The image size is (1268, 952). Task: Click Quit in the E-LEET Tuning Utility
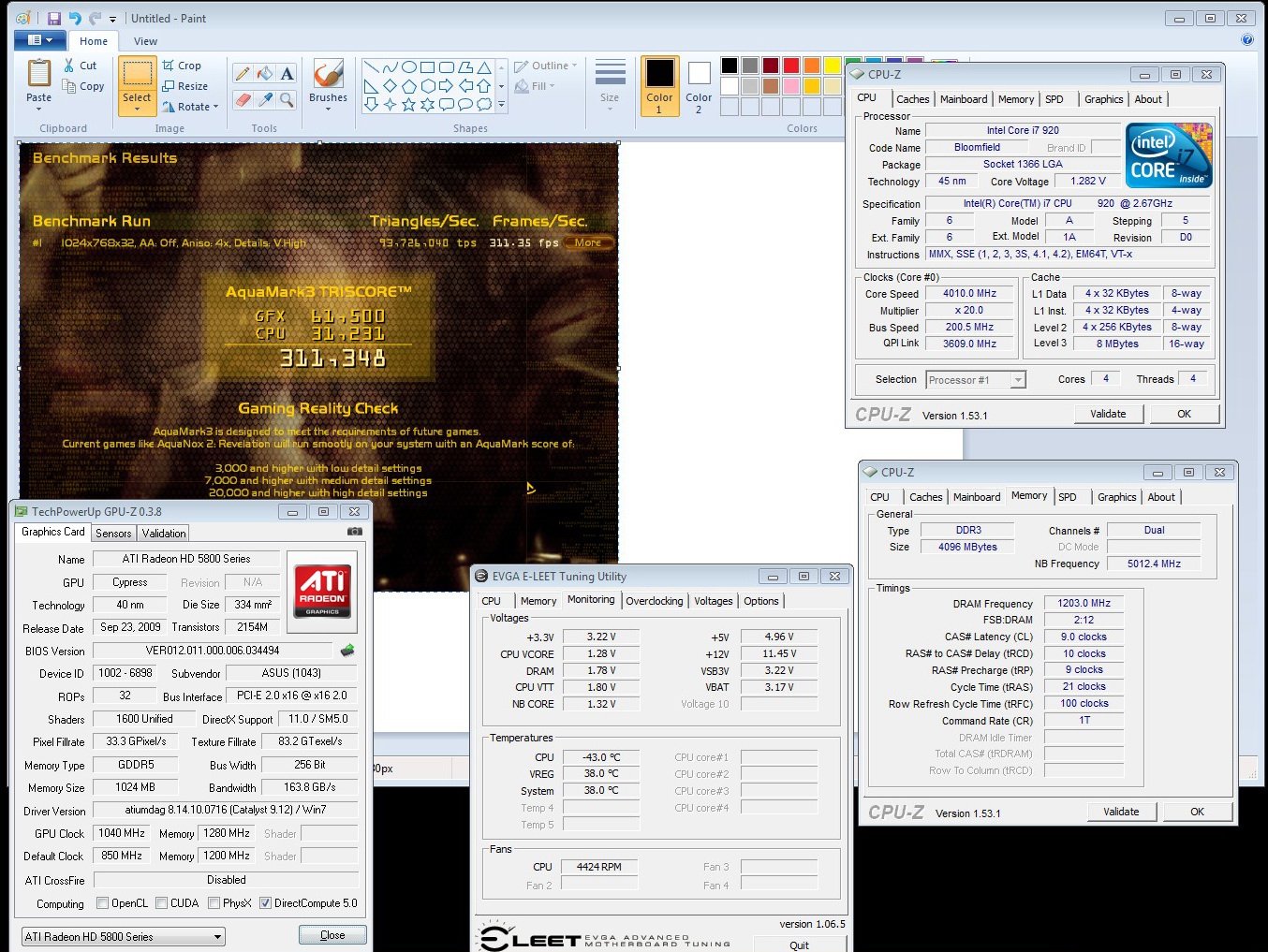[x=799, y=945]
